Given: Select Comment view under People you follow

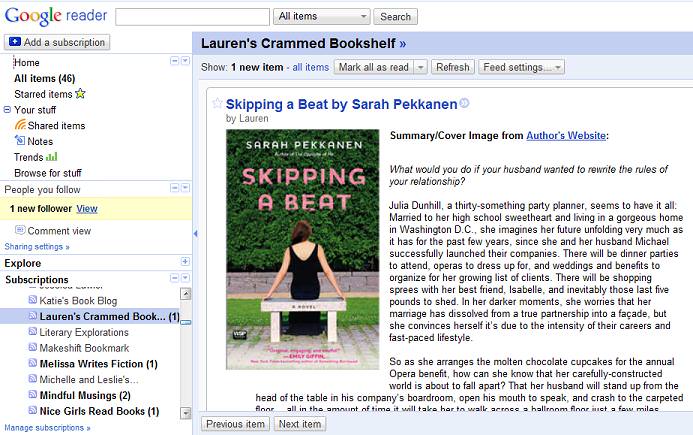Looking at the screenshot, I should point(59,231).
